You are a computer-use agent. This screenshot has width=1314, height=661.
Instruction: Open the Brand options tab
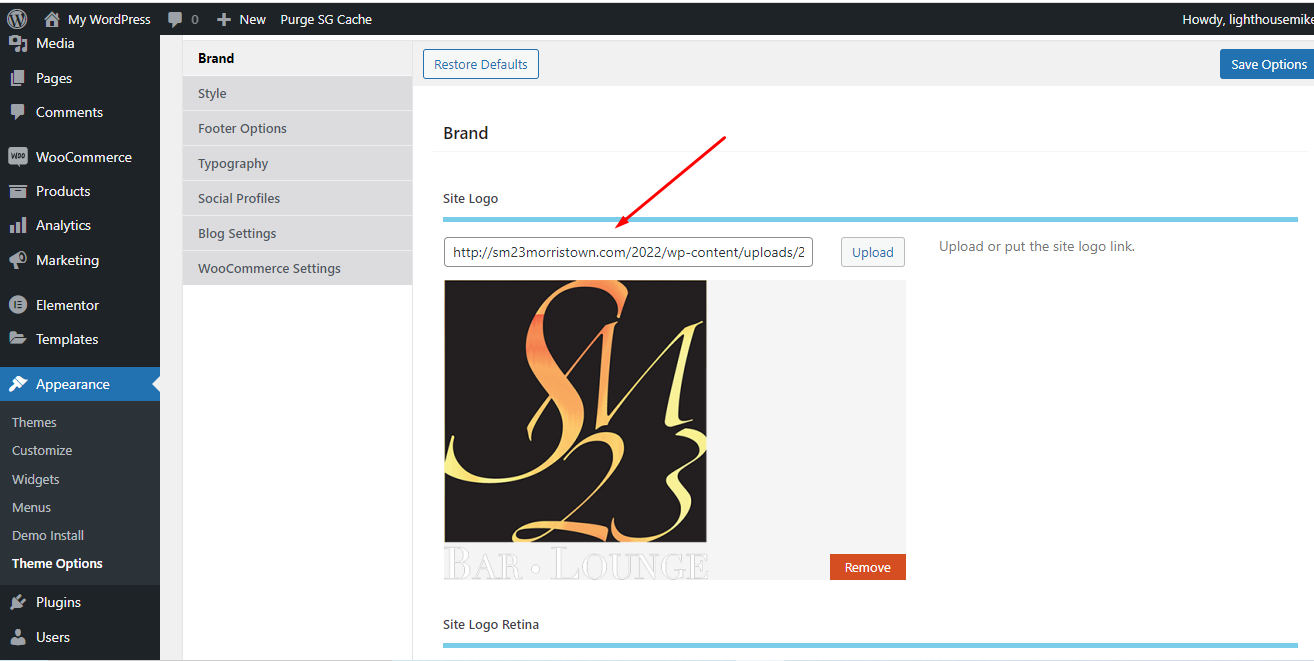tap(297, 58)
